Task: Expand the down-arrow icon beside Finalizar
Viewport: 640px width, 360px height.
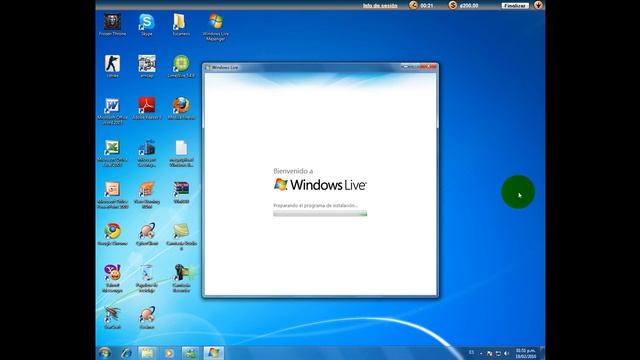Action: pyautogui.click(x=538, y=5)
